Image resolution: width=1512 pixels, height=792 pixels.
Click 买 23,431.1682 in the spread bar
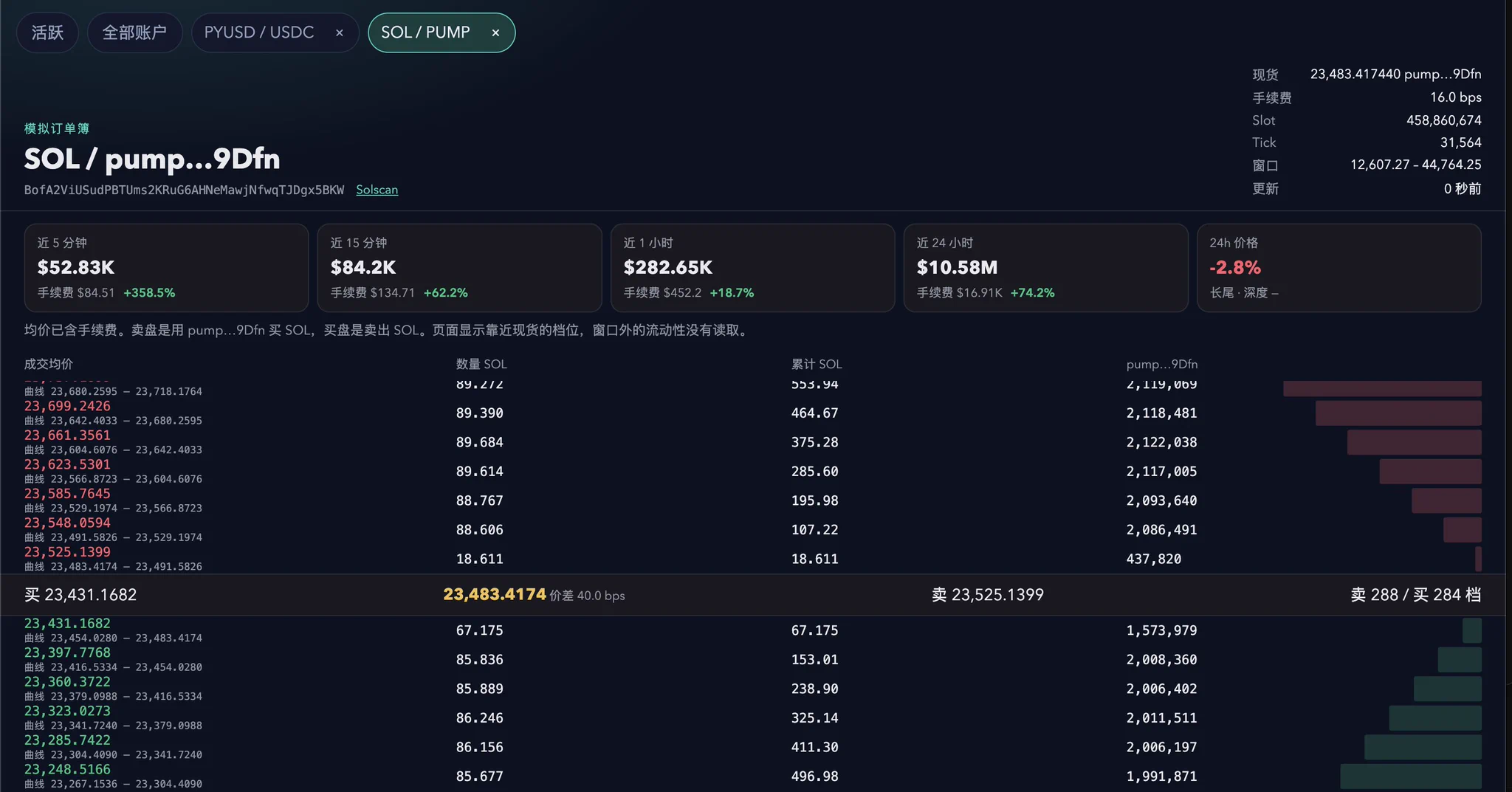[x=80, y=595]
